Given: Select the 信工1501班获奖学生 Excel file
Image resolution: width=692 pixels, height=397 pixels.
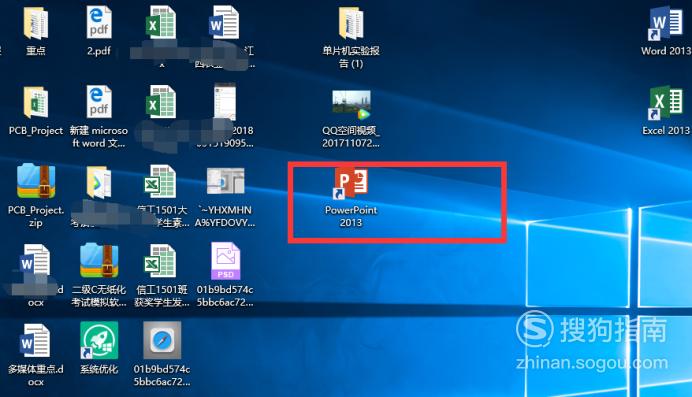Looking at the screenshot, I should click(x=161, y=261).
